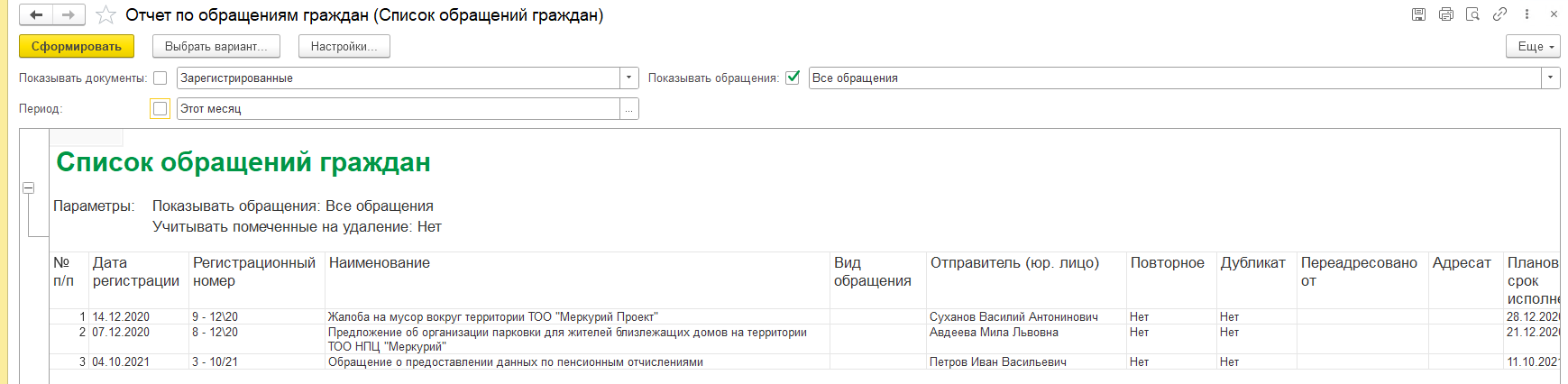The image size is (1568, 384).
Task: Get a link using the chain icon
Action: pyautogui.click(x=1499, y=14)
